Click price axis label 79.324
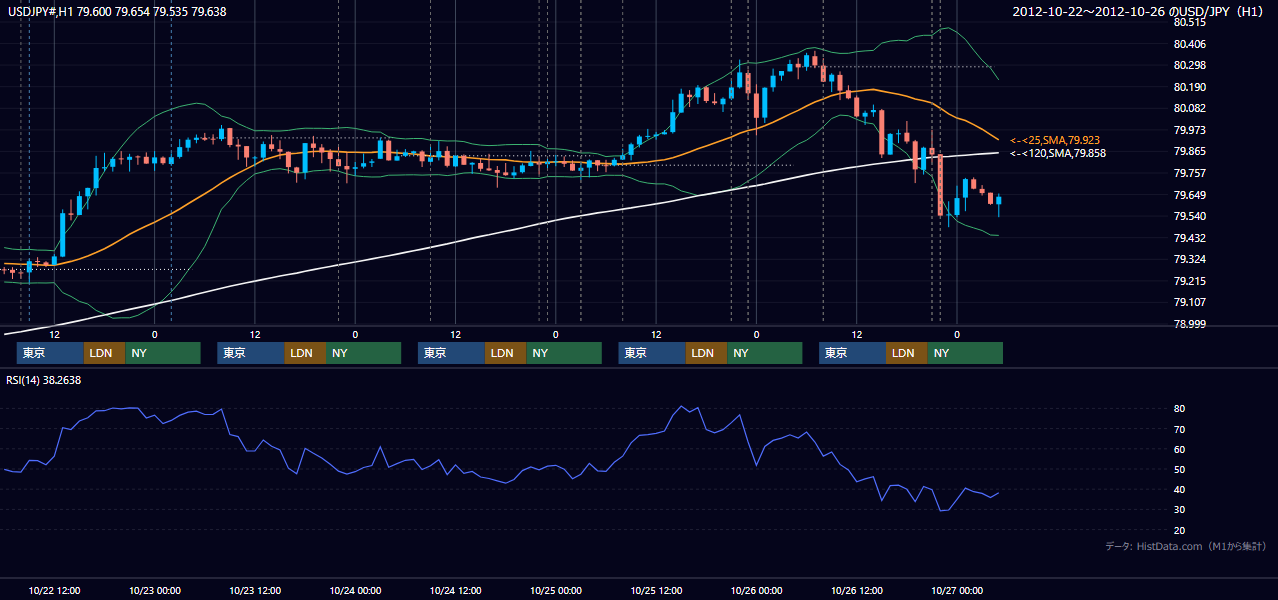Screen dimensions: 1278x600 (1191, 260)
